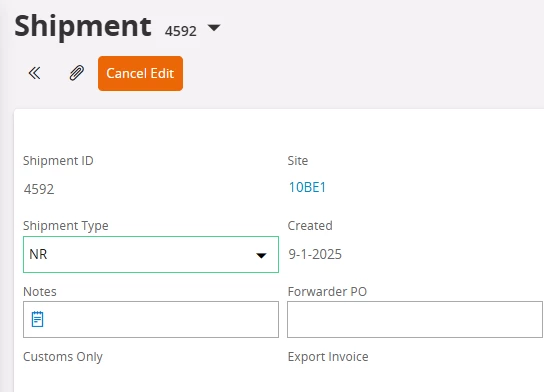
Task: Open attachments via the paperclip icon
Action: click(77, 73)
